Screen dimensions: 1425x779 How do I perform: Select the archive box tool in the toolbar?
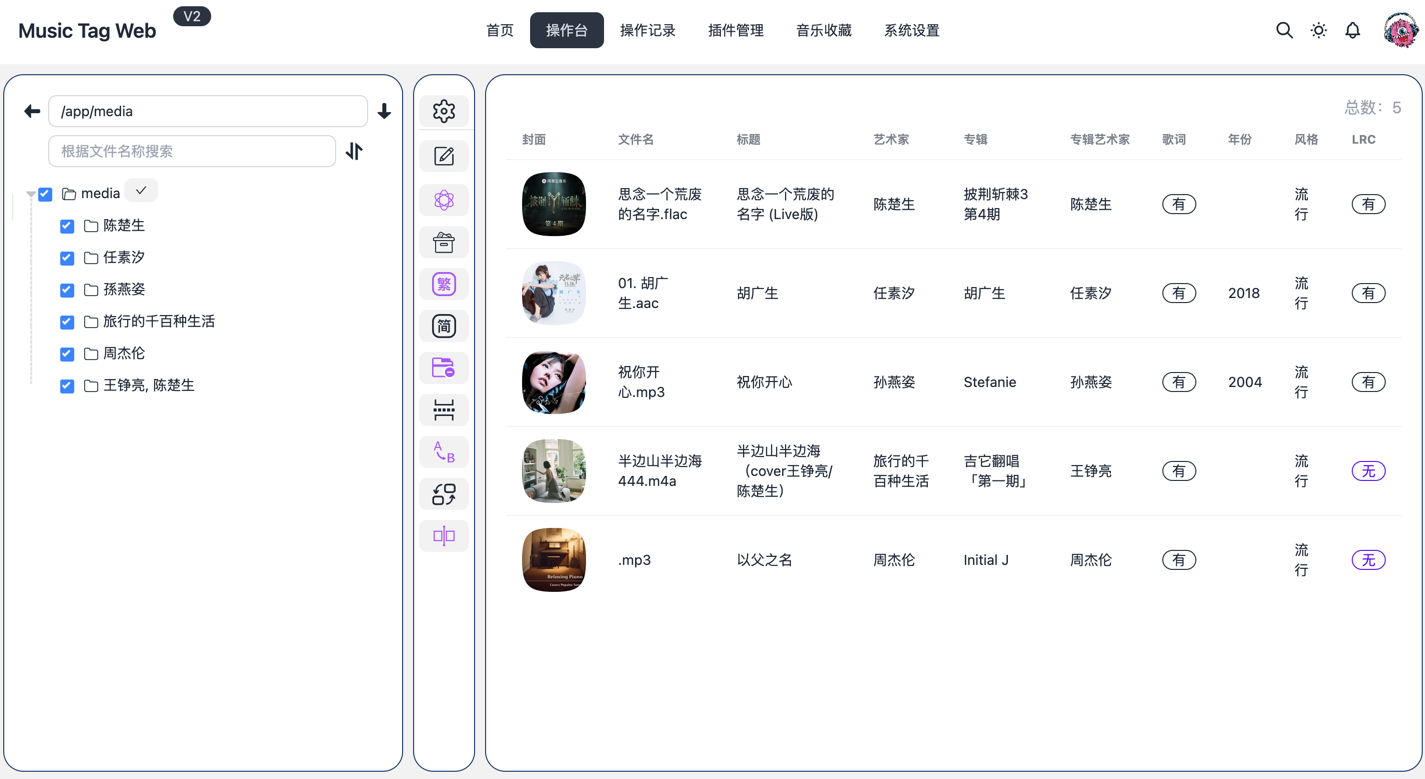point(443,241)
